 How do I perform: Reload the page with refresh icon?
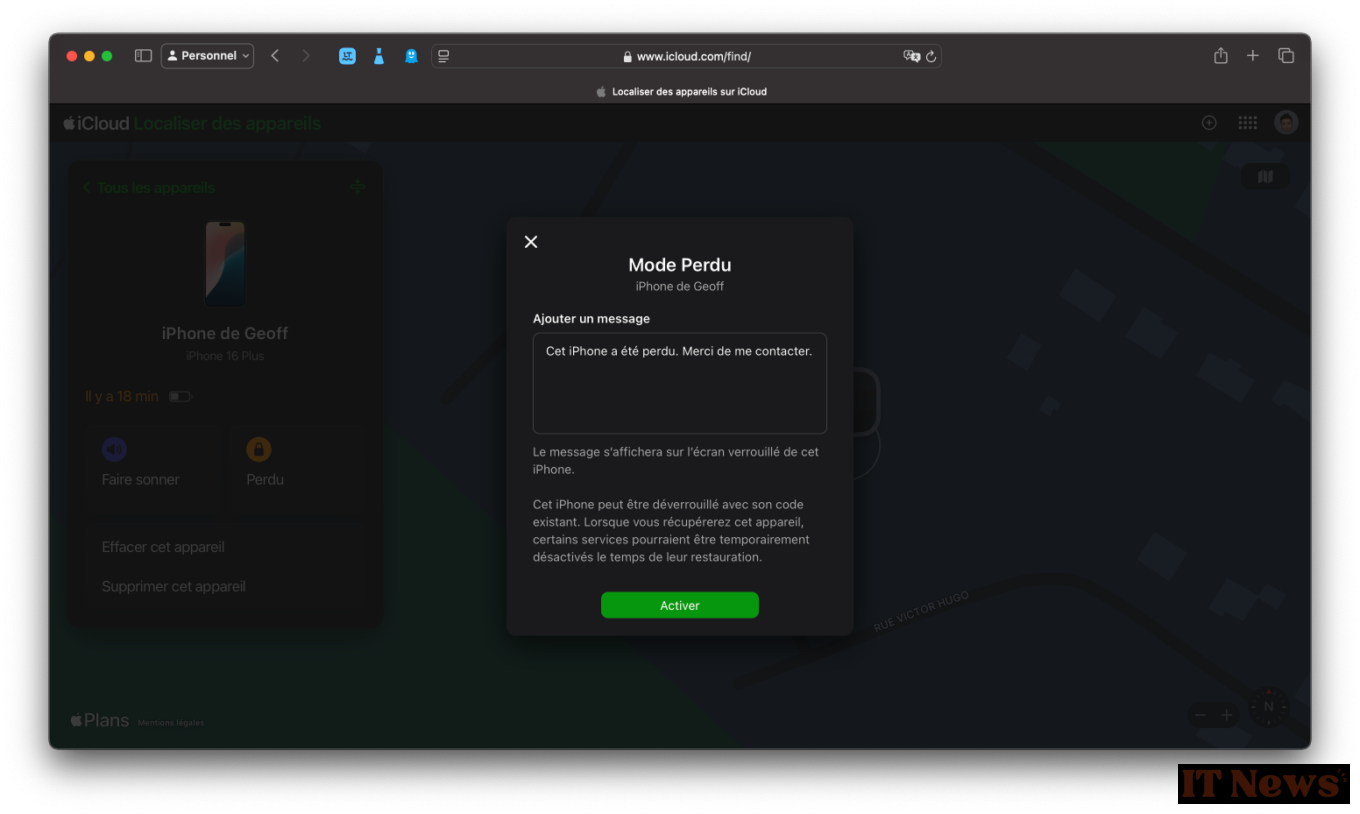[931, 57]
